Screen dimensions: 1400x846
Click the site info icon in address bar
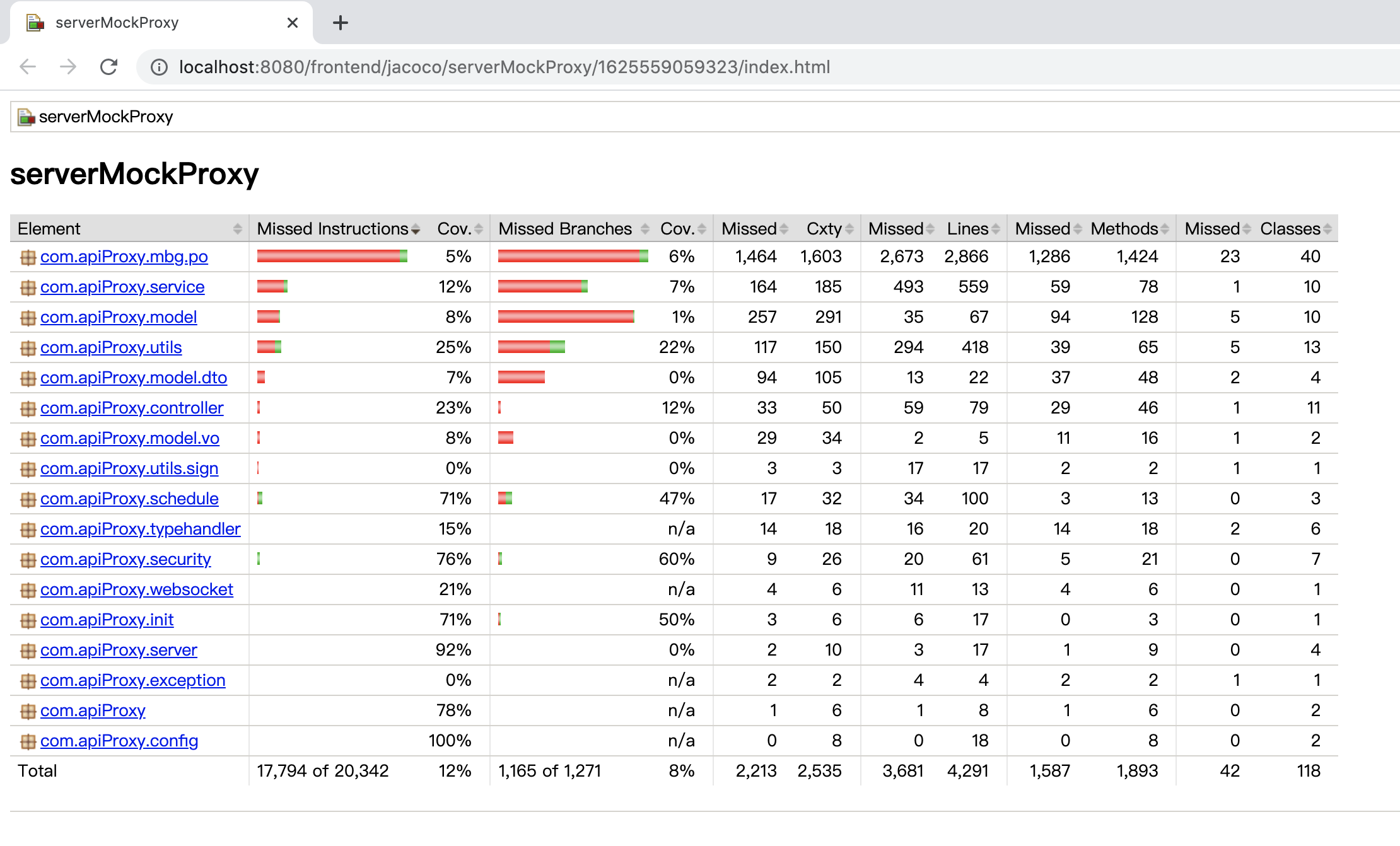(x=159, y=67)
